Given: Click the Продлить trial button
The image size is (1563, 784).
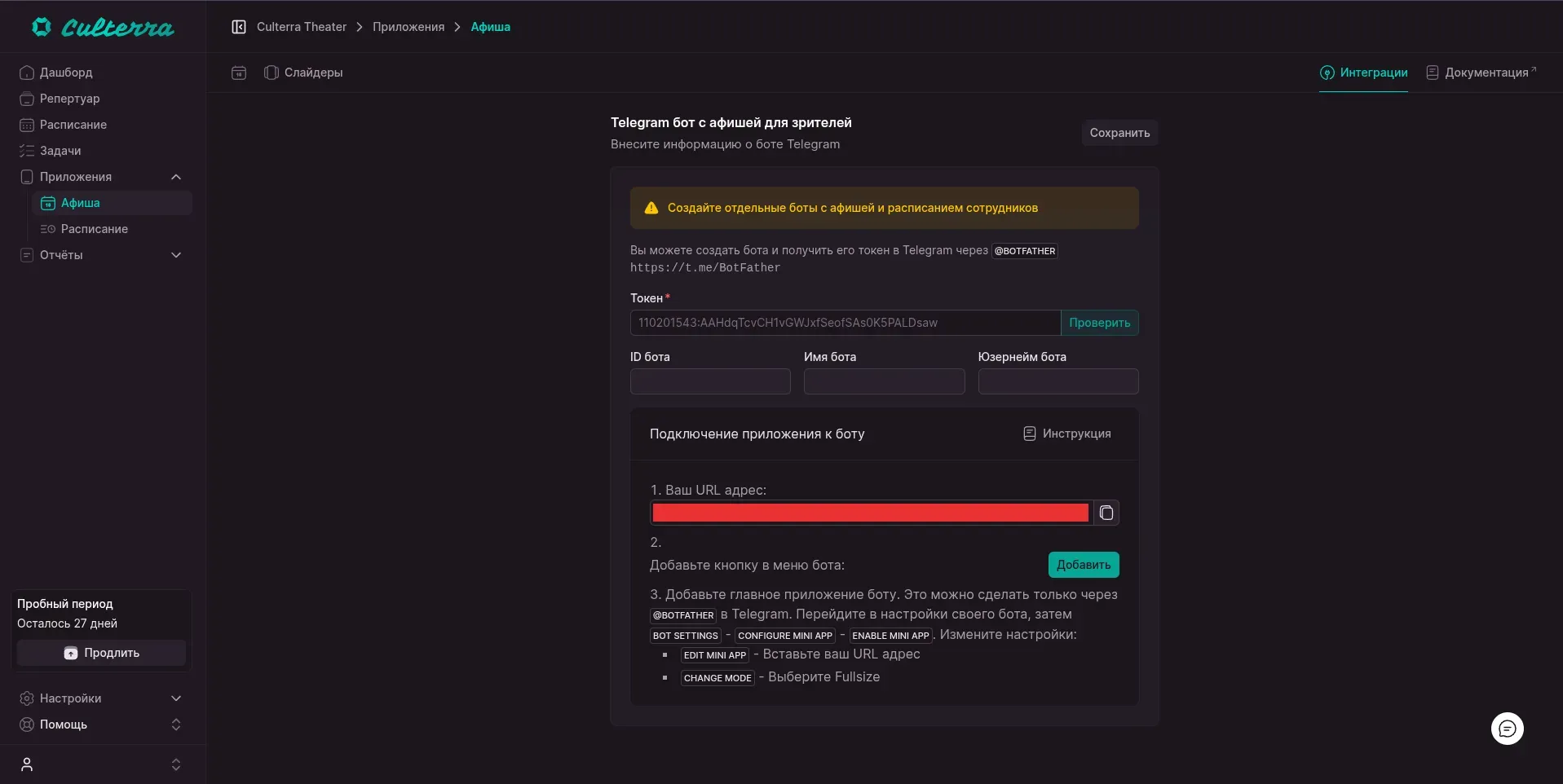Looking at the screenshot, I should [x=101, y=653].
